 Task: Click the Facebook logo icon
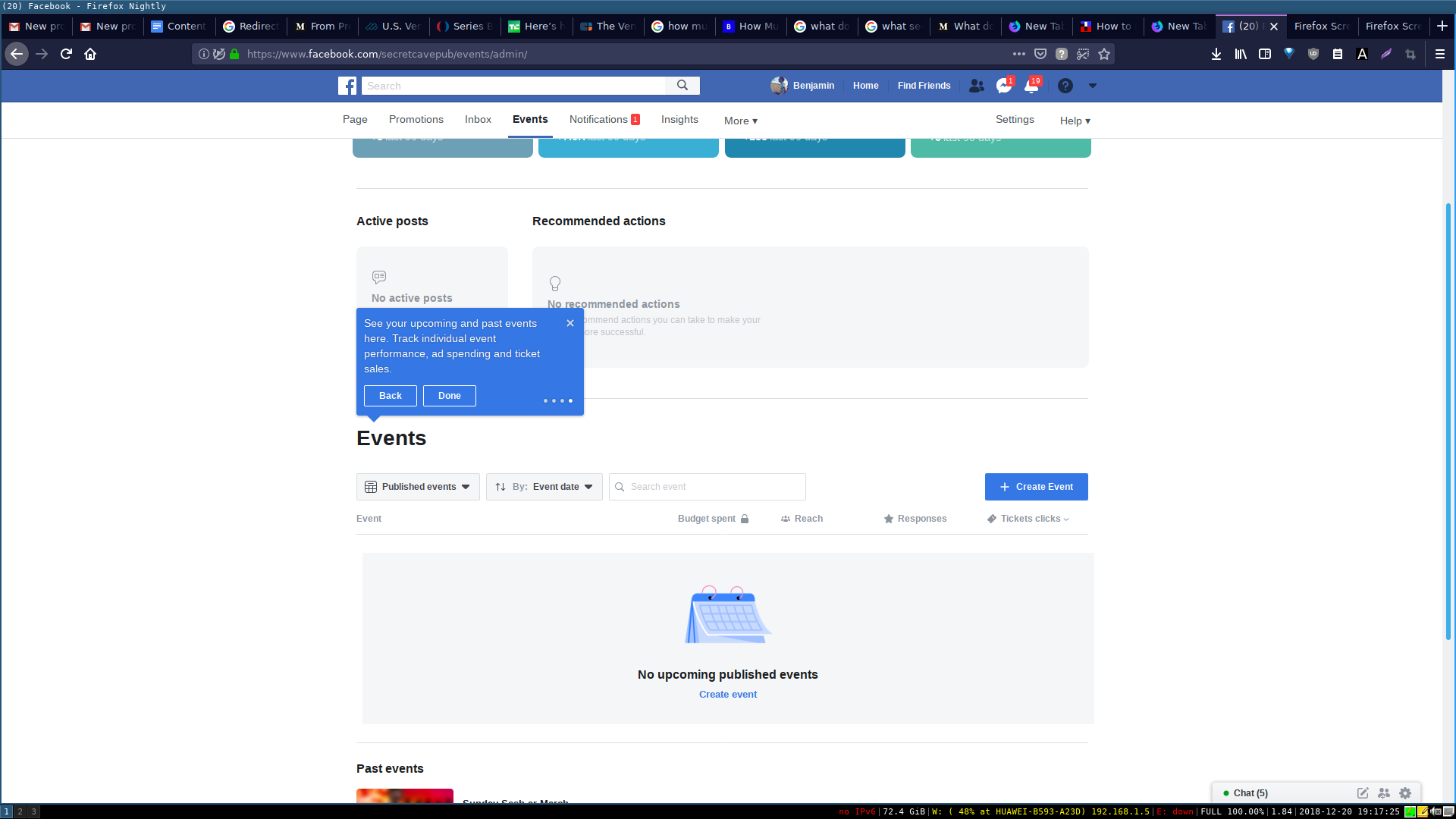(x=347, y=86)
